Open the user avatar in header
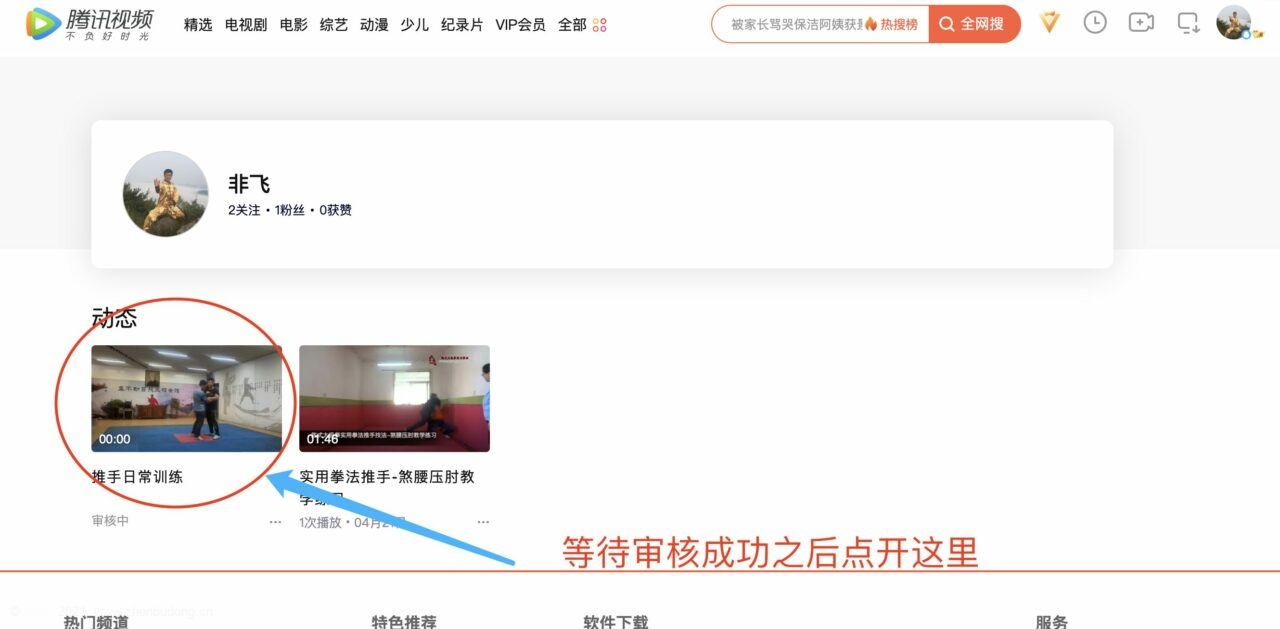 click(1234, 22)
